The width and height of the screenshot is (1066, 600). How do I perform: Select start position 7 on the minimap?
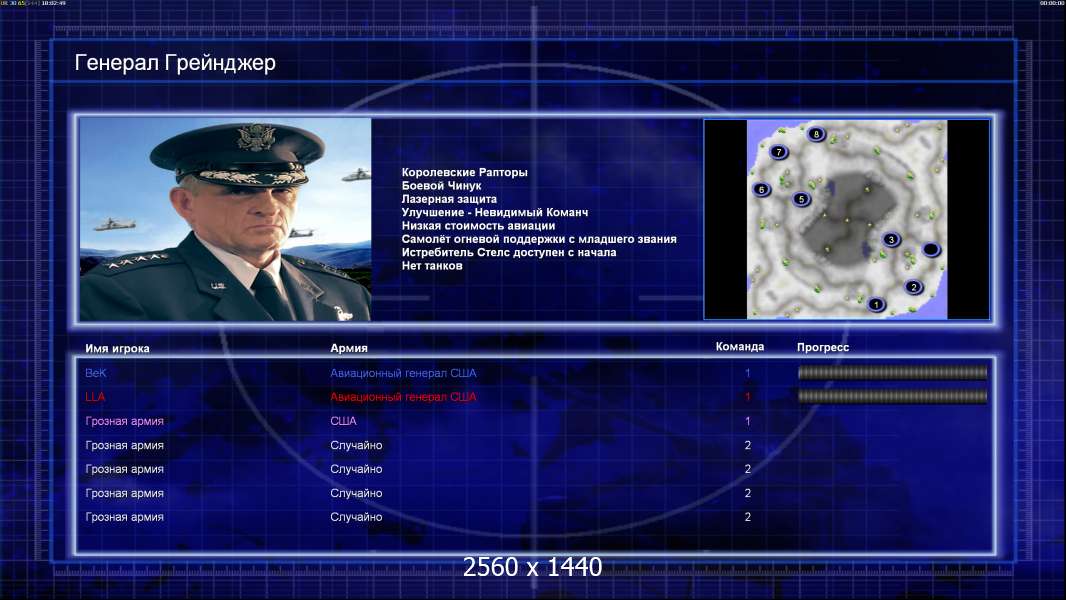(779, 152)
